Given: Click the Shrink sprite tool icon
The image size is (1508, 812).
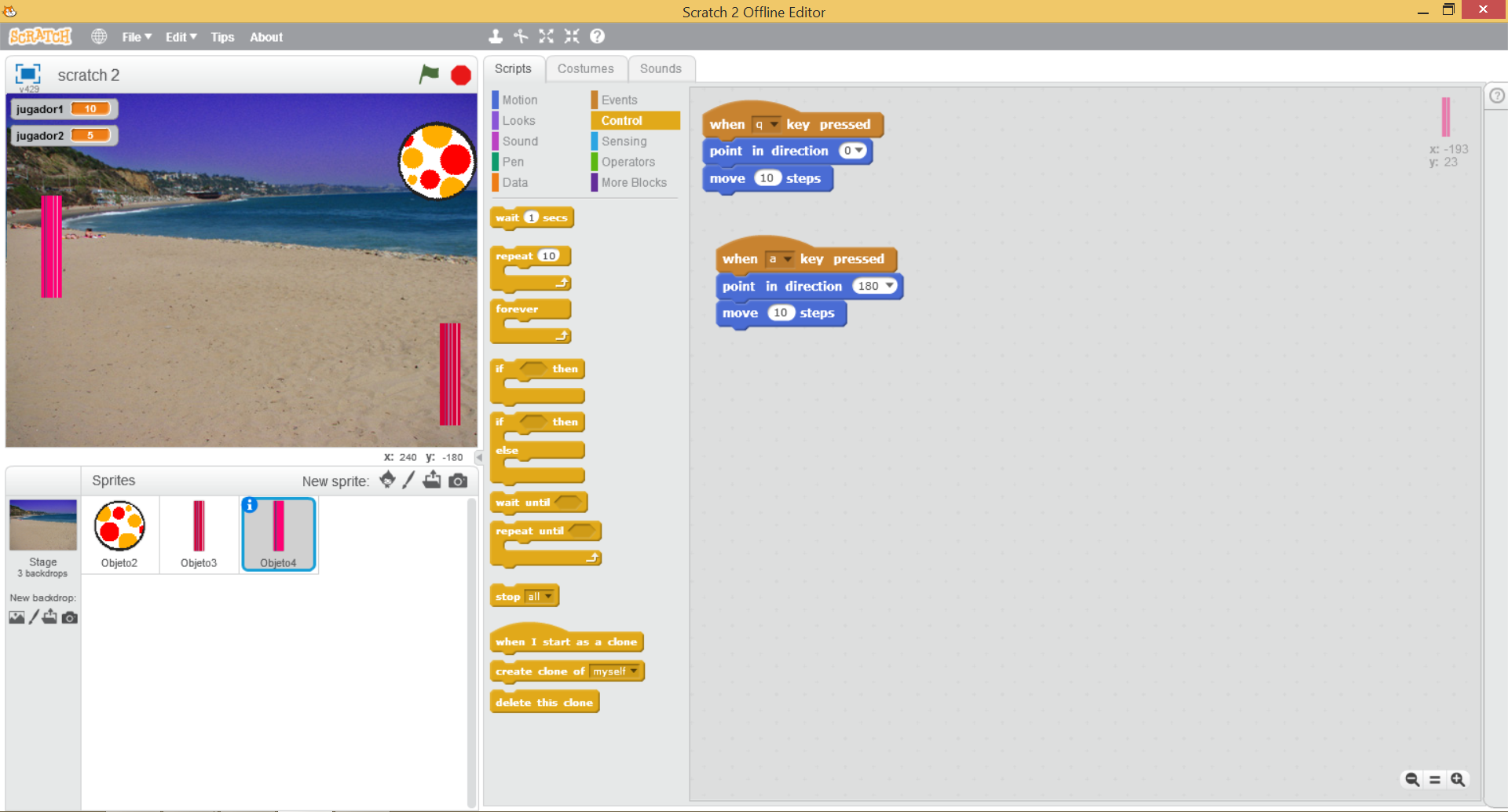Looking at the screenshot, I should 572,36.
